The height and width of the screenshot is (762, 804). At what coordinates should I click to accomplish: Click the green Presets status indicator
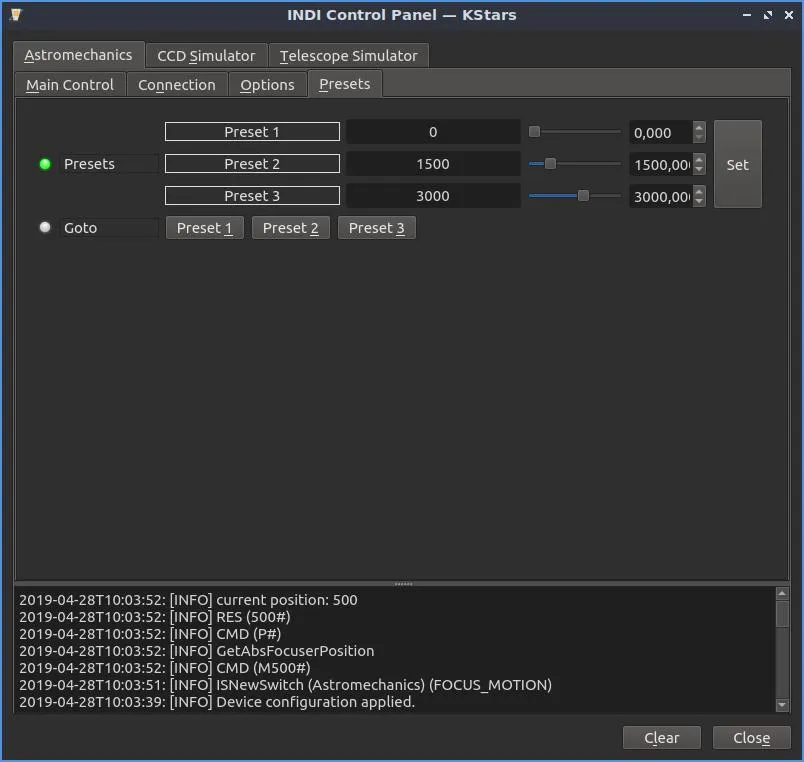45,164
